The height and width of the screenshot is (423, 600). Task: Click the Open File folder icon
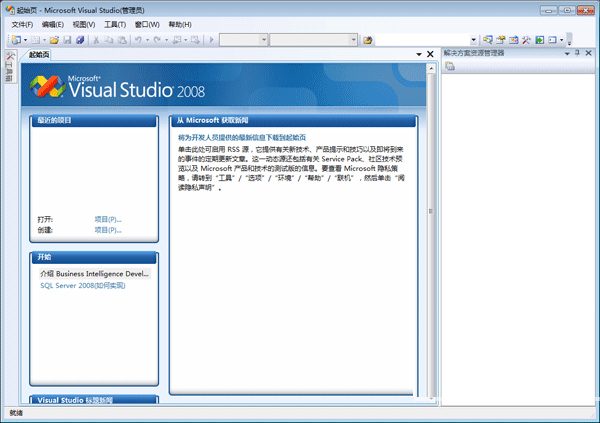coord(54,39)
